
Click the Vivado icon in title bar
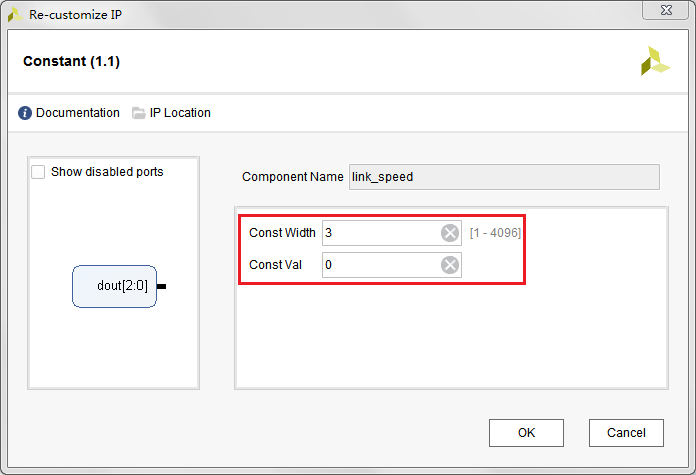pos(15,14)
